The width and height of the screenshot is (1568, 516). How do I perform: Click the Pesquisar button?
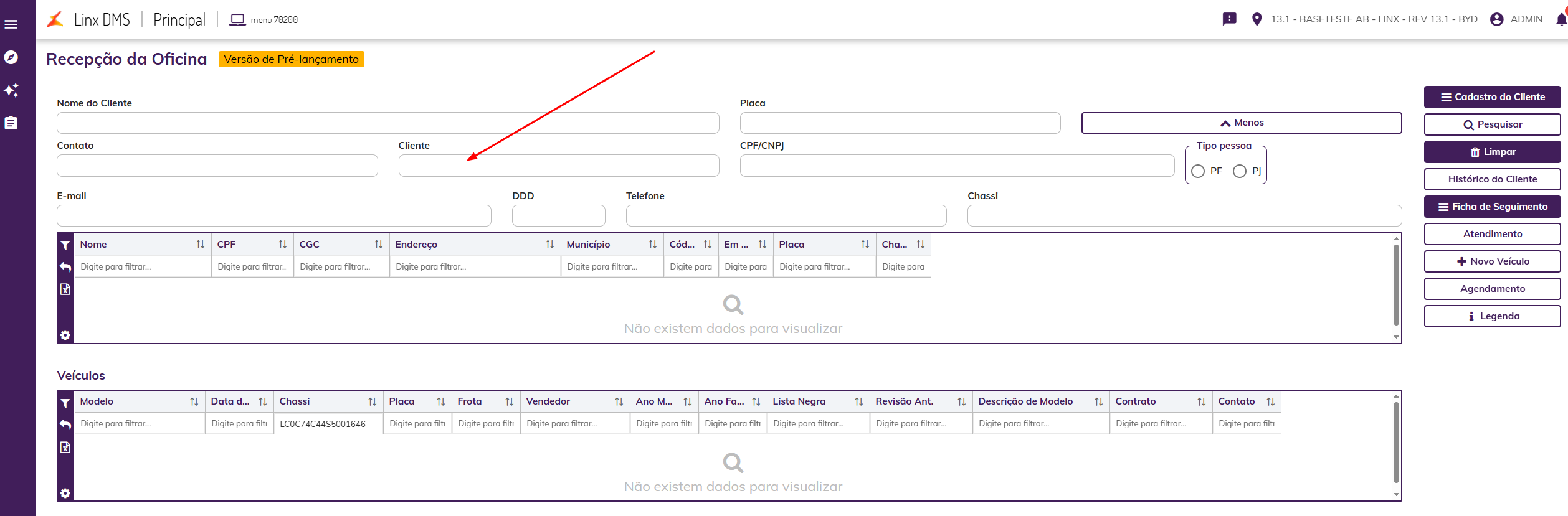(x=1492, y=124)
